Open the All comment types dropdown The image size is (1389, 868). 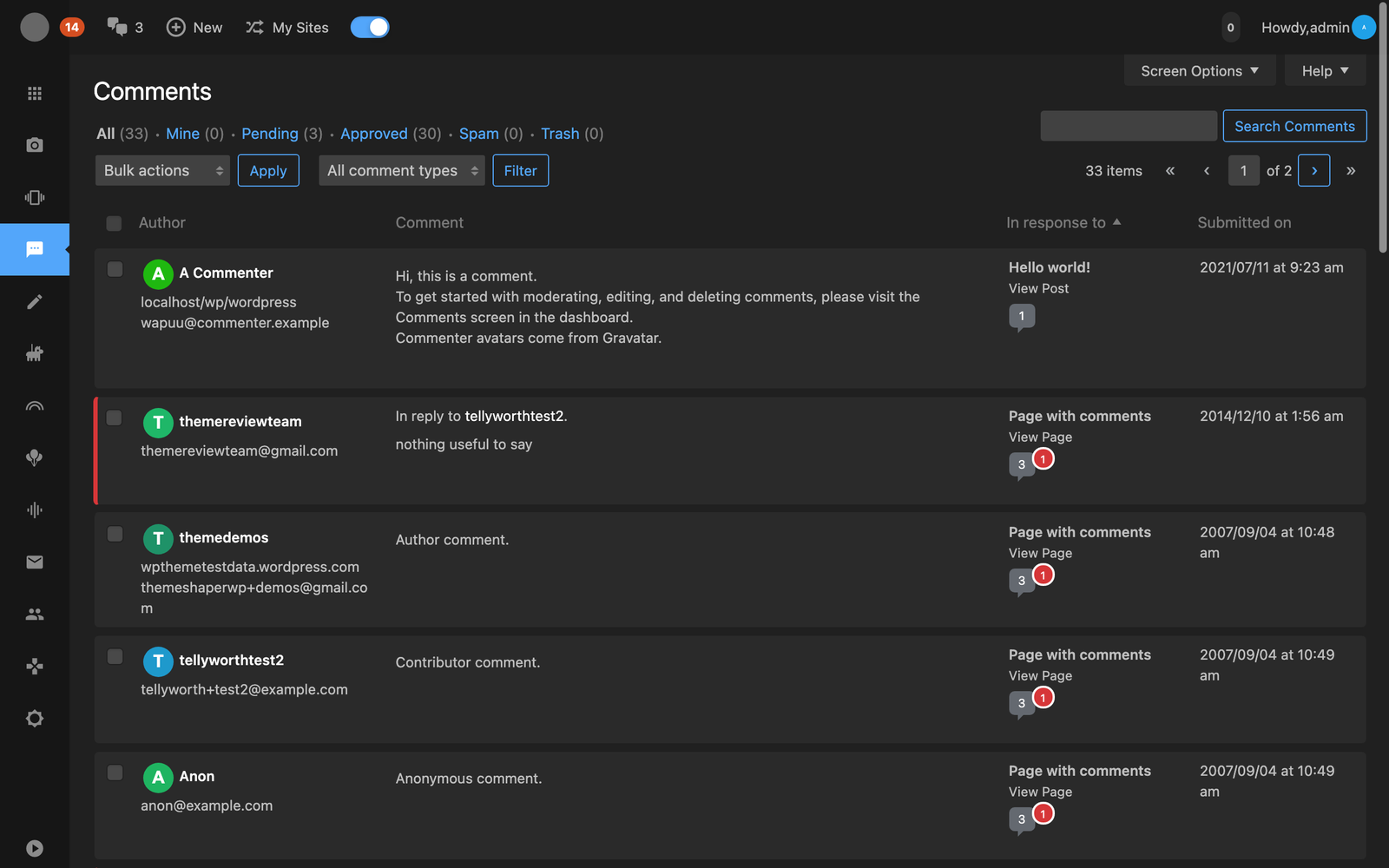coord(402,171)
